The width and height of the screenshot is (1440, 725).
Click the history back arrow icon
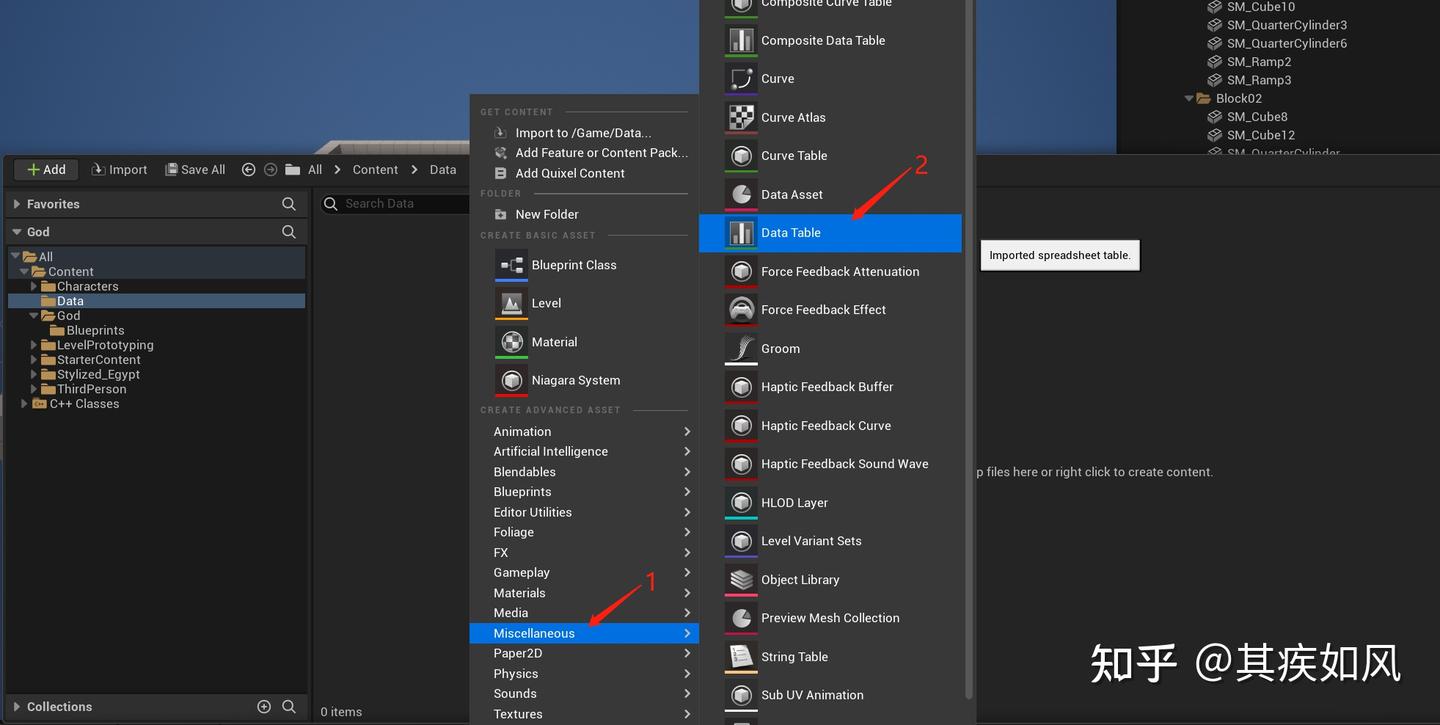point(248,170)
